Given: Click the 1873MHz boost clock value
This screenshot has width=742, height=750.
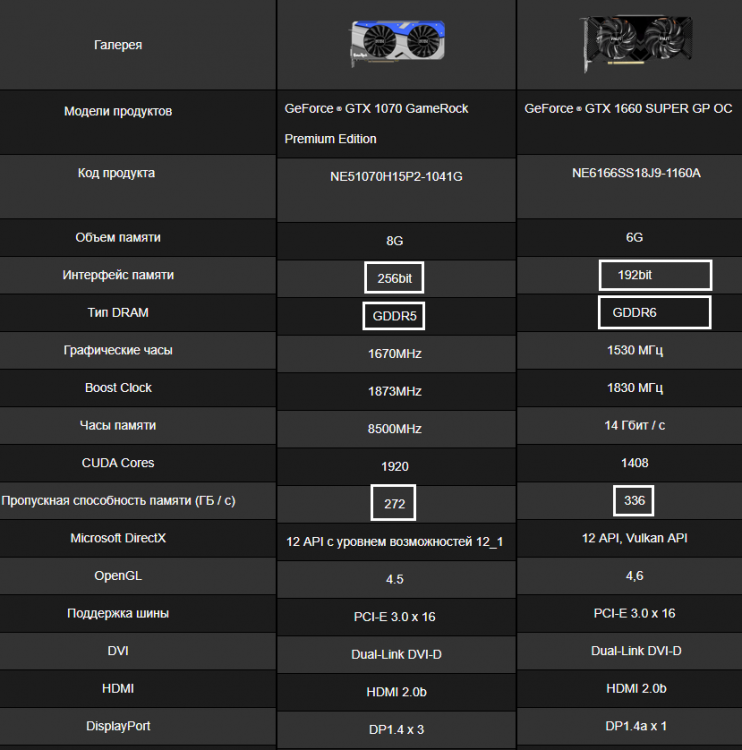Looking at the screenshot, I should point(395,391).
